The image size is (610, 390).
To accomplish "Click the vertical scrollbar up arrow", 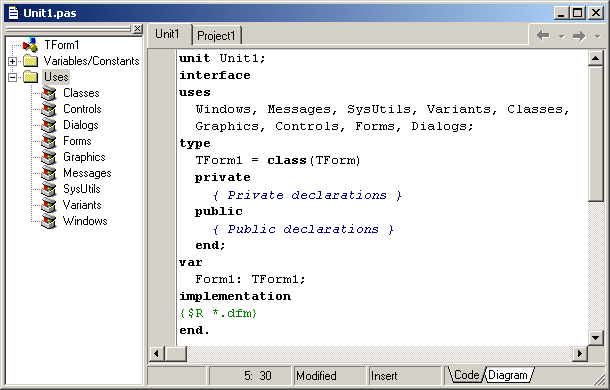I will tap(596, 58).
